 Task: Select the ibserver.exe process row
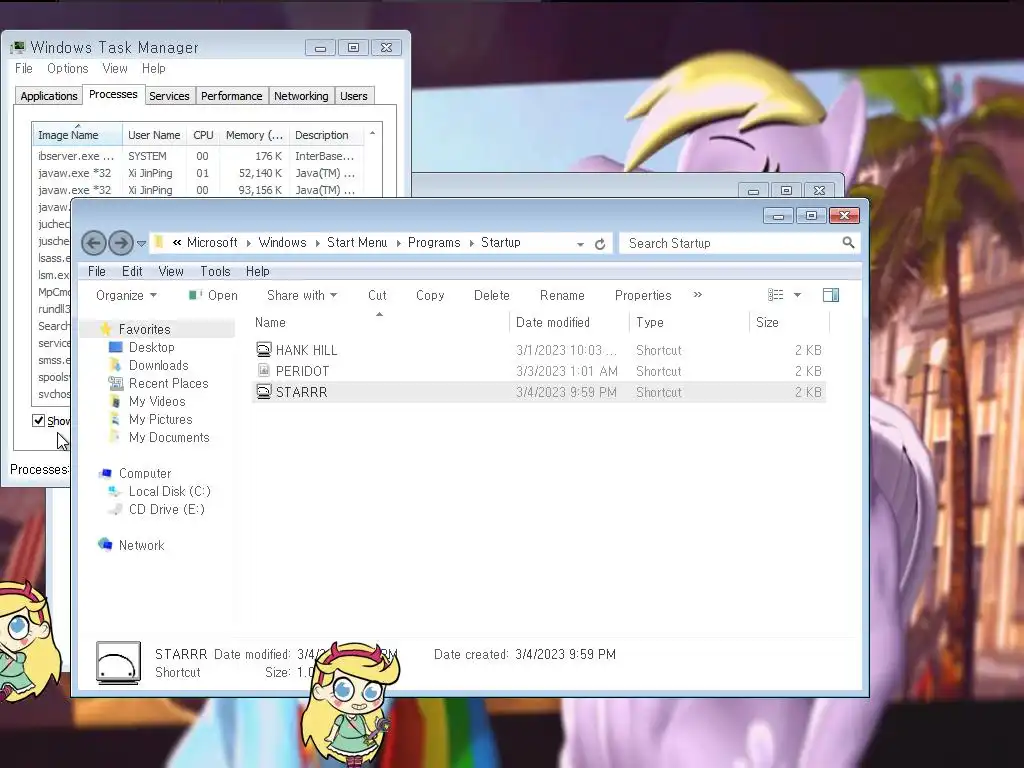point(198,156)
